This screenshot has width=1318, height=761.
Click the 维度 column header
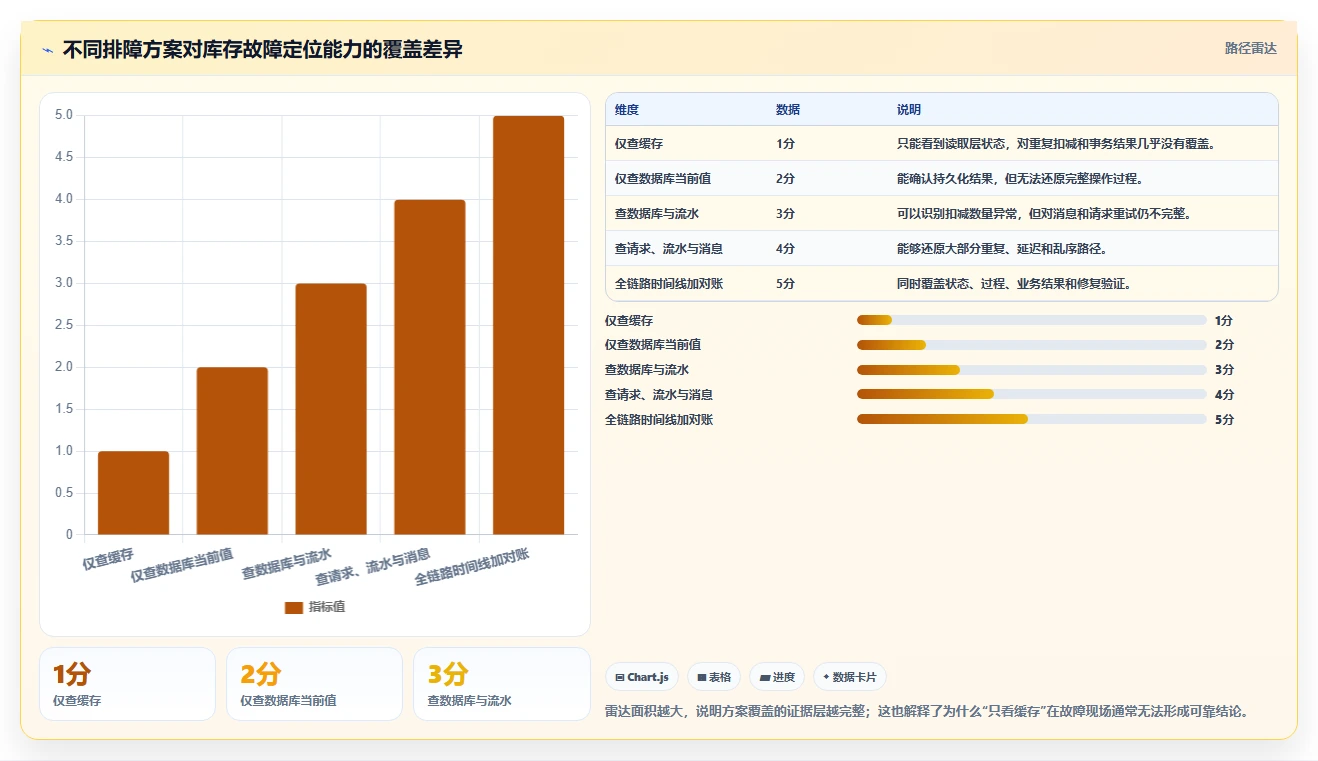click(627, 109)
